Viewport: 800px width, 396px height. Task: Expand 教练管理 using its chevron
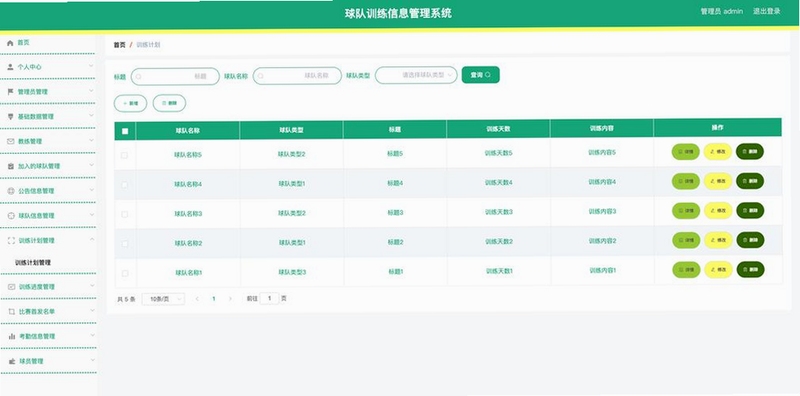[91, 140]
